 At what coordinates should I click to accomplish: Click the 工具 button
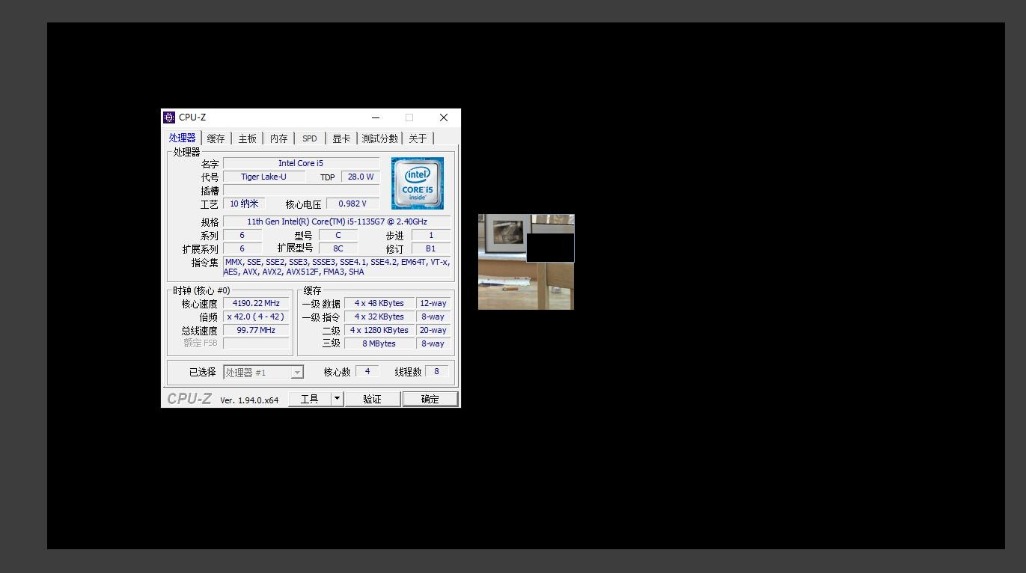[309, 399]
